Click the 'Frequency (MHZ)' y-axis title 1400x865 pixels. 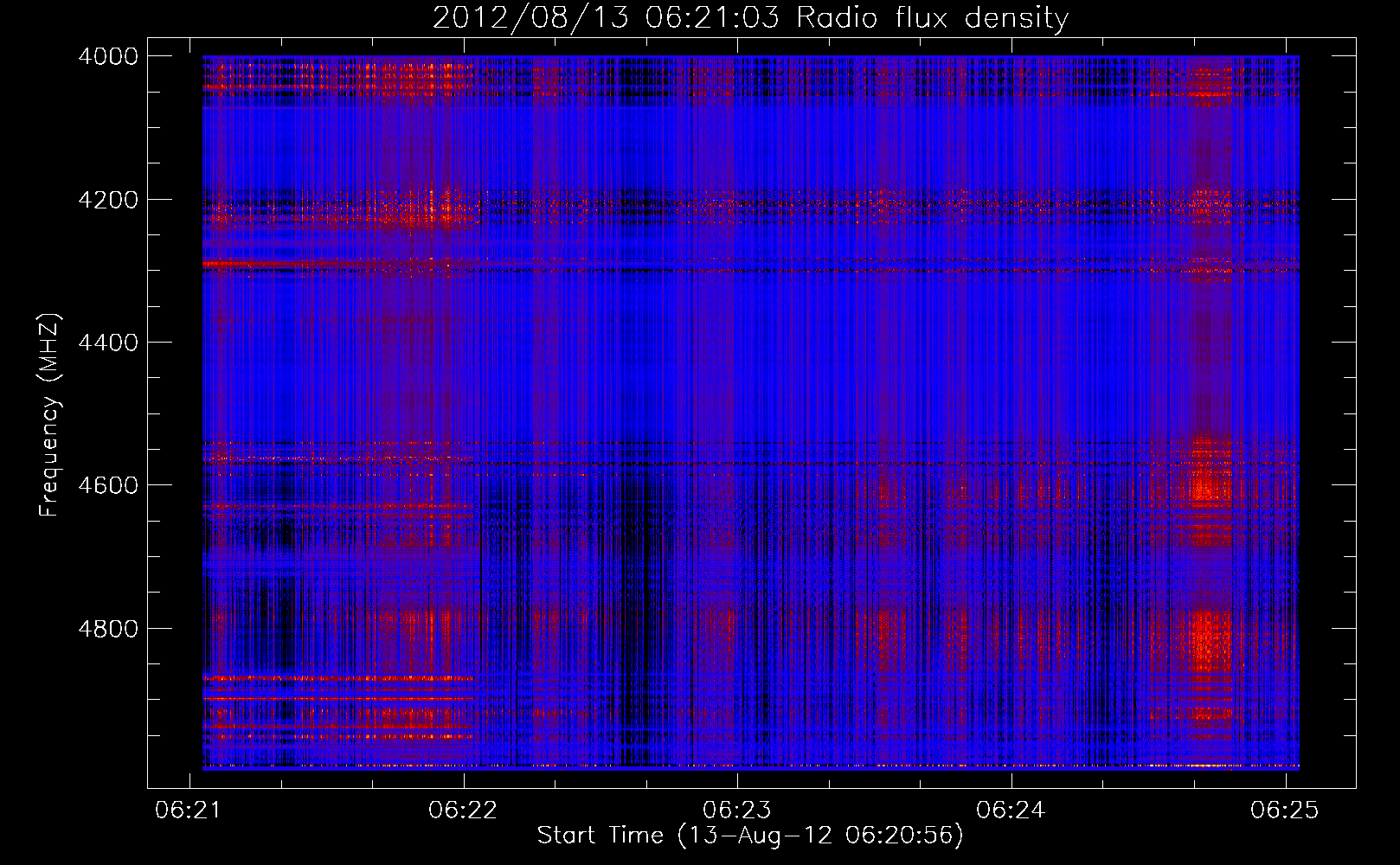pyautogui.click(x=49, y=415)
